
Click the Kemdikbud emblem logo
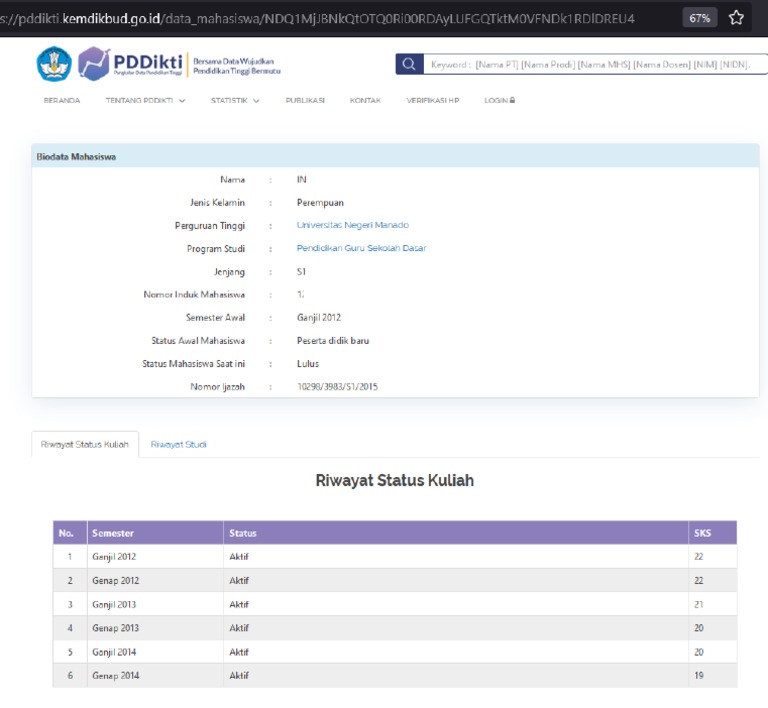tap(54, 64)
